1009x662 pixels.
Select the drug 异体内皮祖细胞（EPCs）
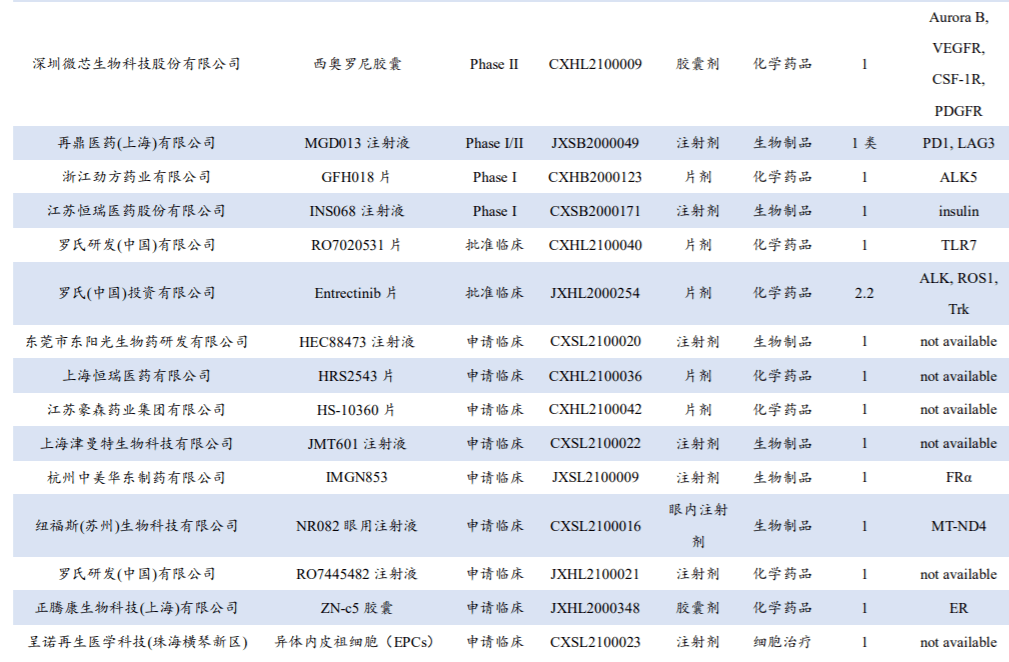[356, 642]
